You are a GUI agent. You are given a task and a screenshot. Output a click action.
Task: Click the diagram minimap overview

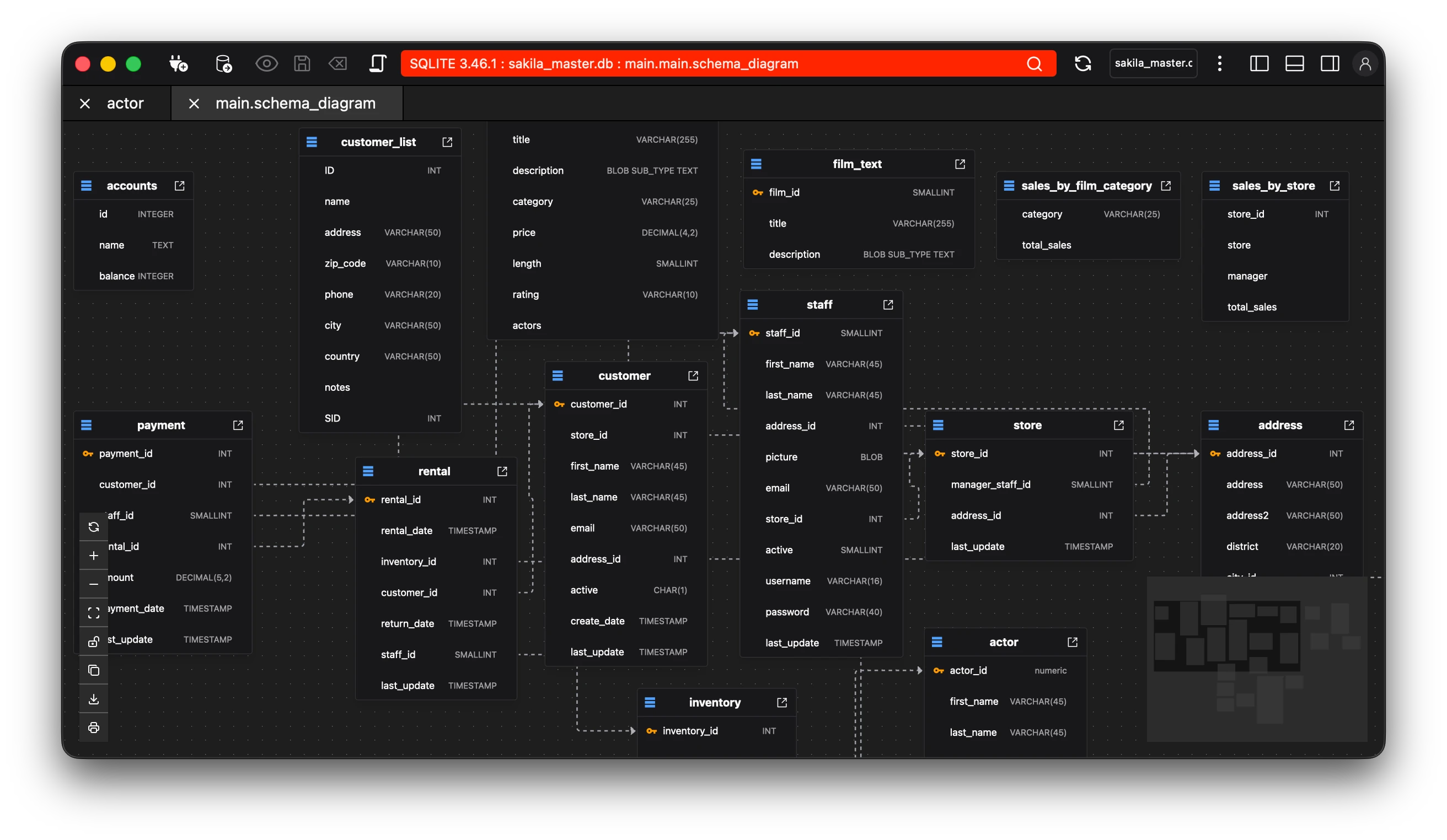[x=1256, y=659]
